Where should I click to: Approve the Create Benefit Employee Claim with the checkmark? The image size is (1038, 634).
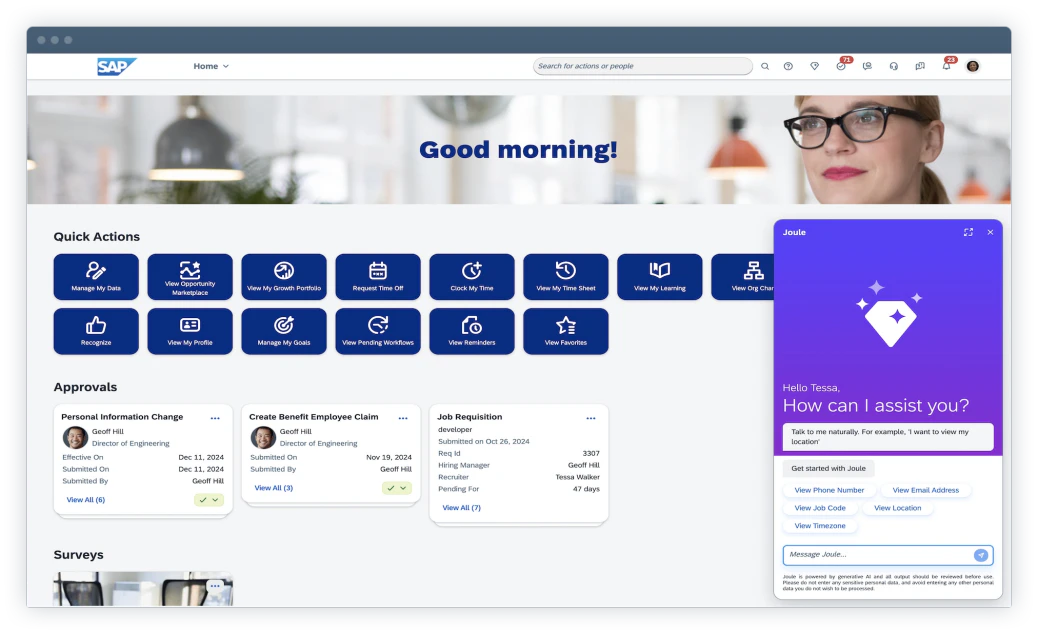[390, 488]
